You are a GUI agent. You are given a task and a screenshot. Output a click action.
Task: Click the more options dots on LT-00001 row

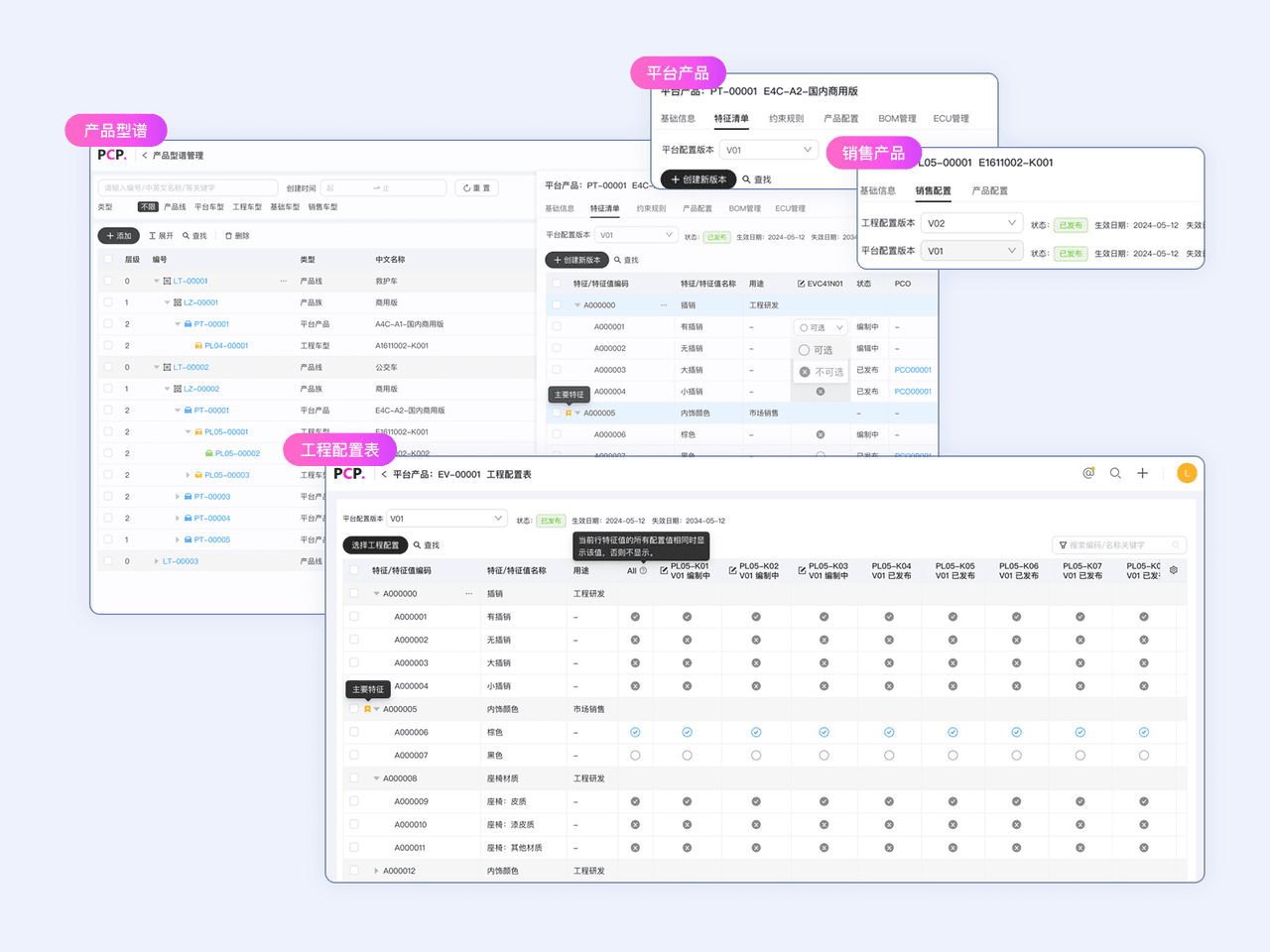(x=284, y=281)
